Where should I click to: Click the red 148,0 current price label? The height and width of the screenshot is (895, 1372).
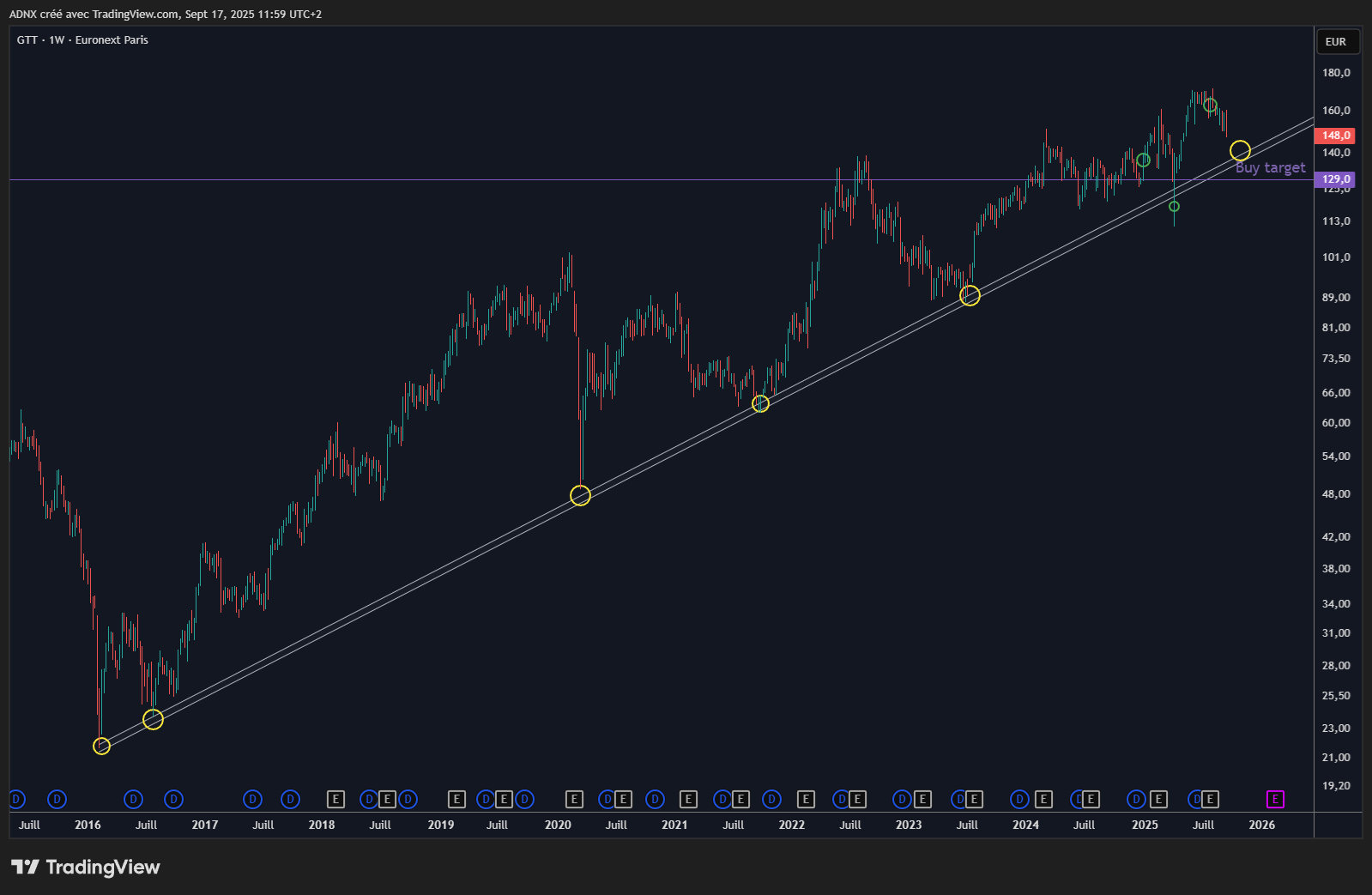click(1336, 136)
